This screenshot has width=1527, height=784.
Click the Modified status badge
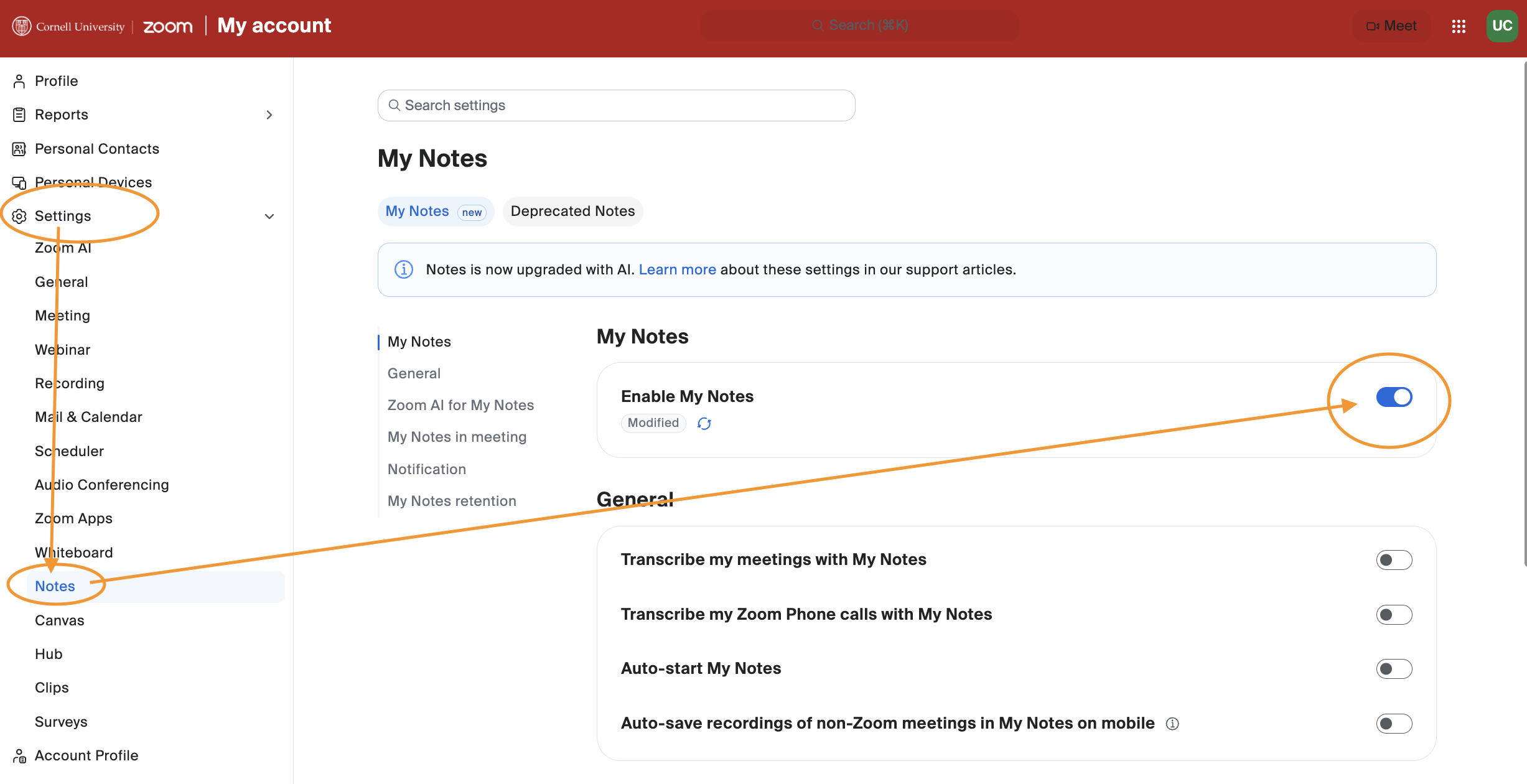pyautogui.click(x=653, y=423)
